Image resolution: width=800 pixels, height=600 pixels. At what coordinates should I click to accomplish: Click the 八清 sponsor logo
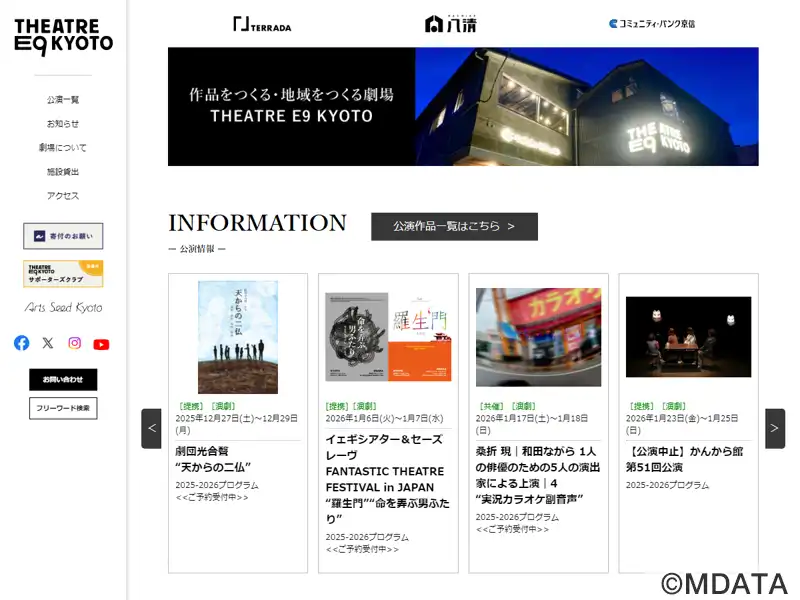(x=451, y=23)
